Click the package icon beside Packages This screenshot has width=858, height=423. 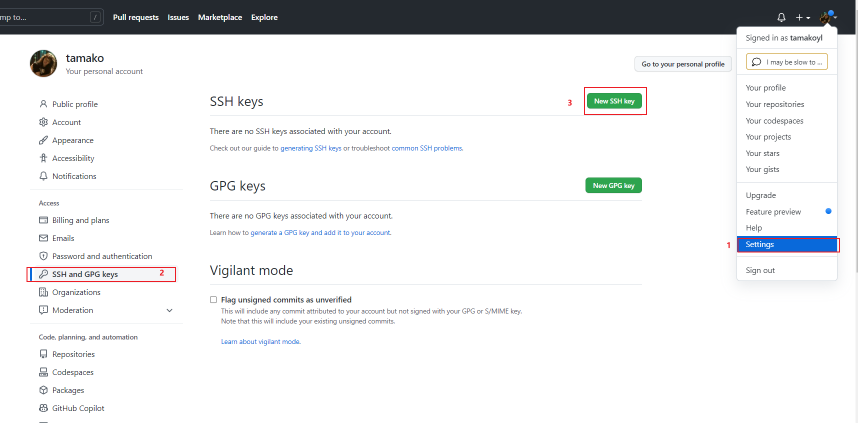point(43,390)
